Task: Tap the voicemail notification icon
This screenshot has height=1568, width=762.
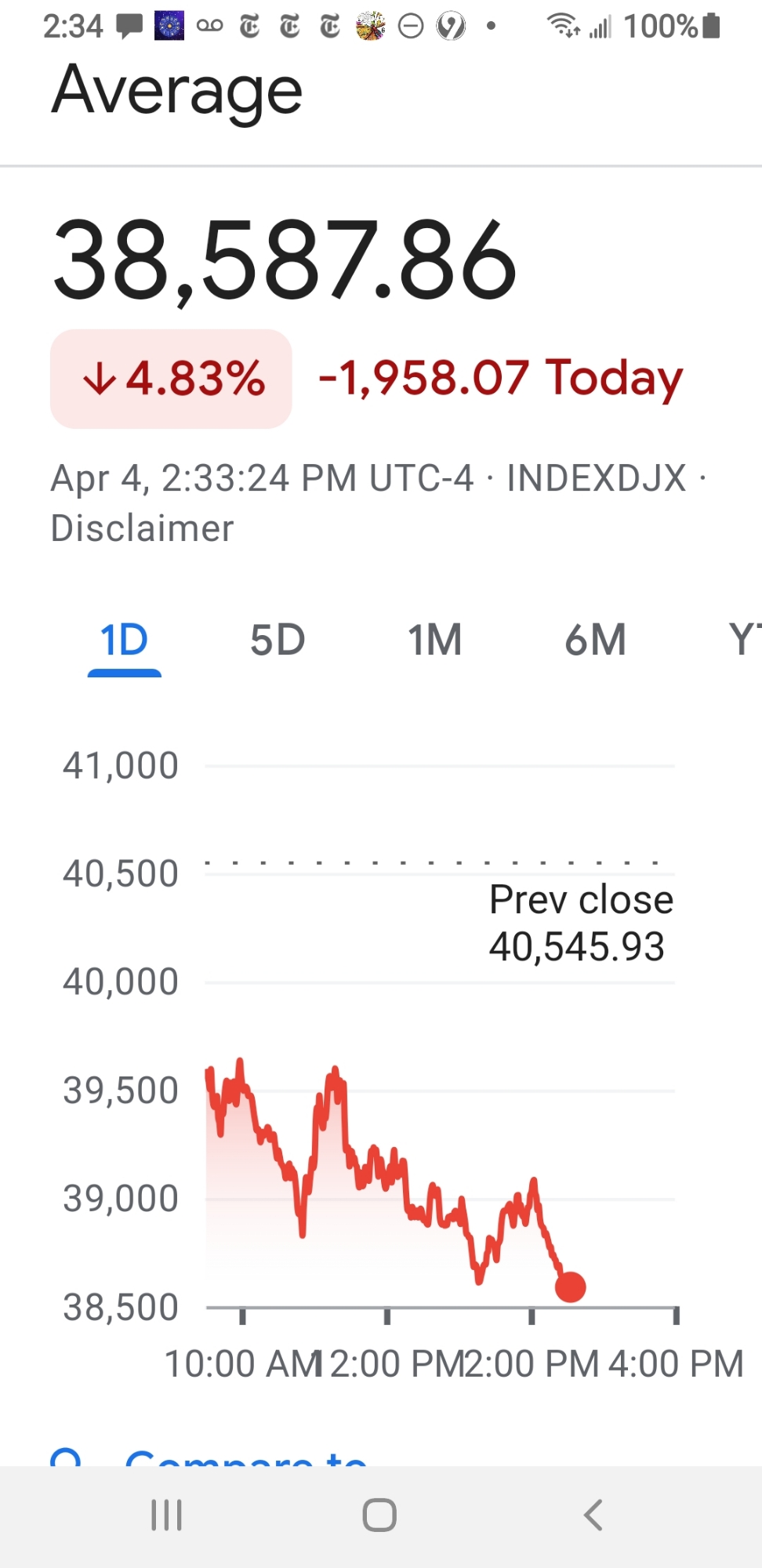Action: coord(209,27)
